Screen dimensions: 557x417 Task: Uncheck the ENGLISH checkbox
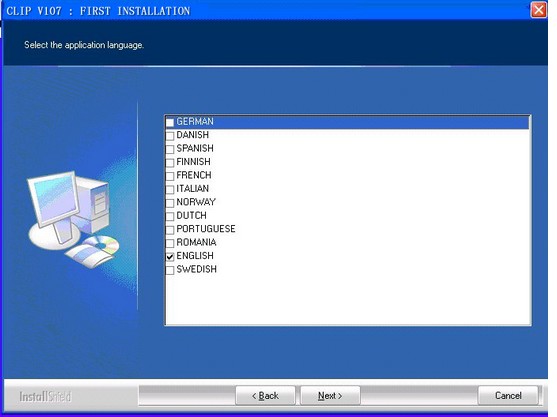click(x=170, y=257)
